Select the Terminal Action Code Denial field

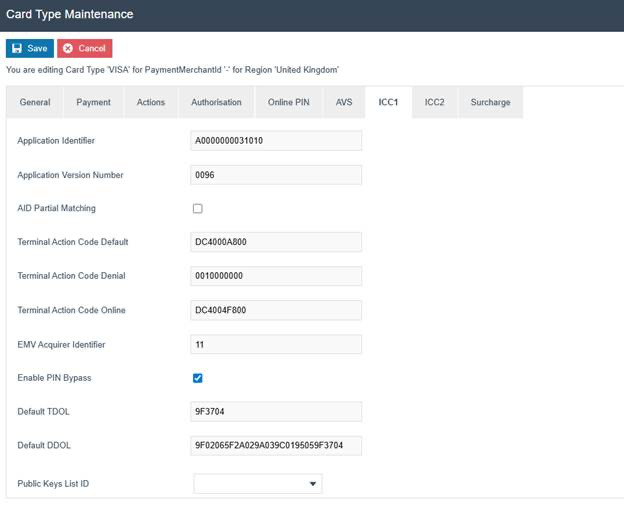tap(275, 276)
